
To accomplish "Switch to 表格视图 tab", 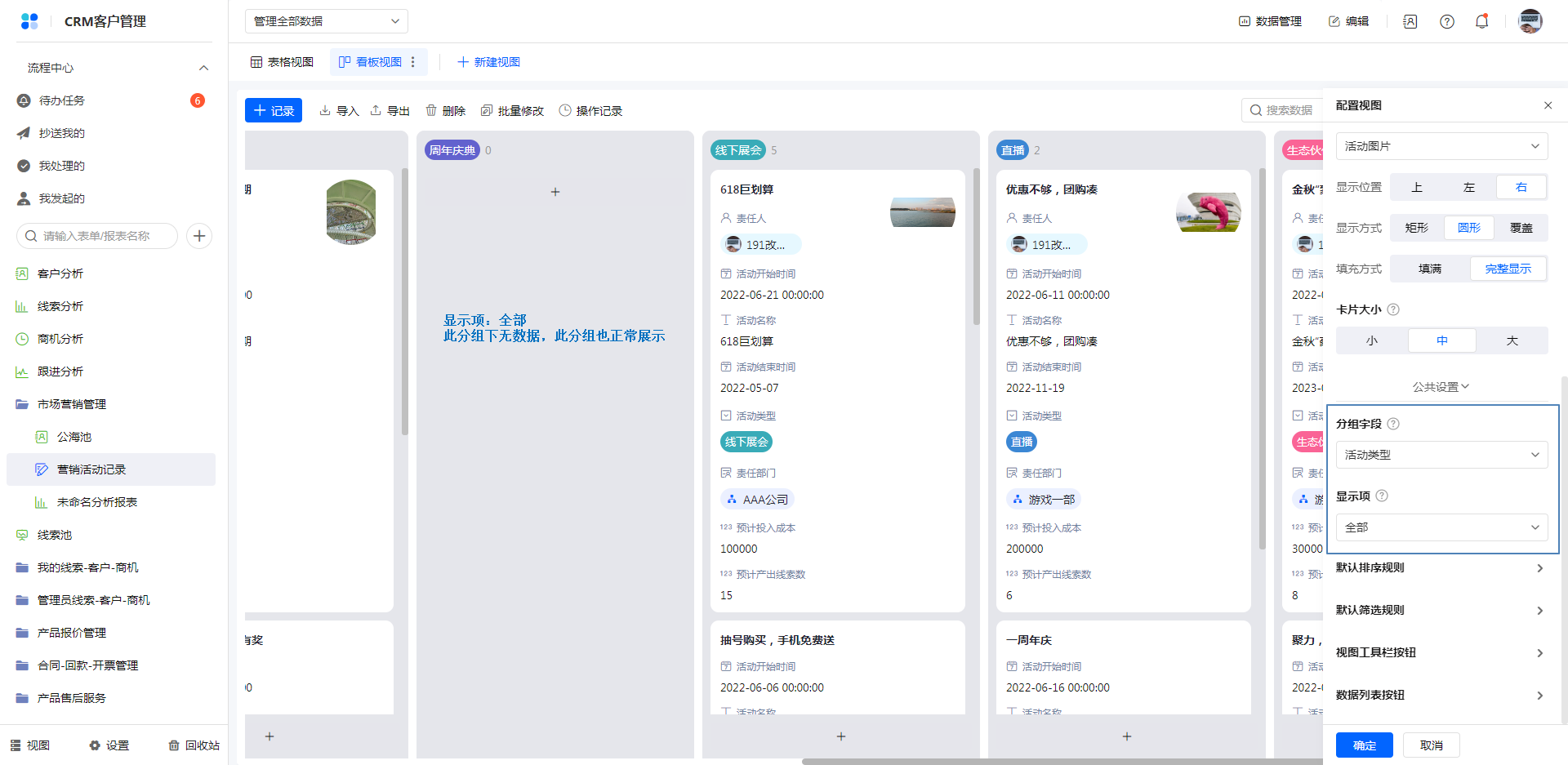I will click(282, 62).
